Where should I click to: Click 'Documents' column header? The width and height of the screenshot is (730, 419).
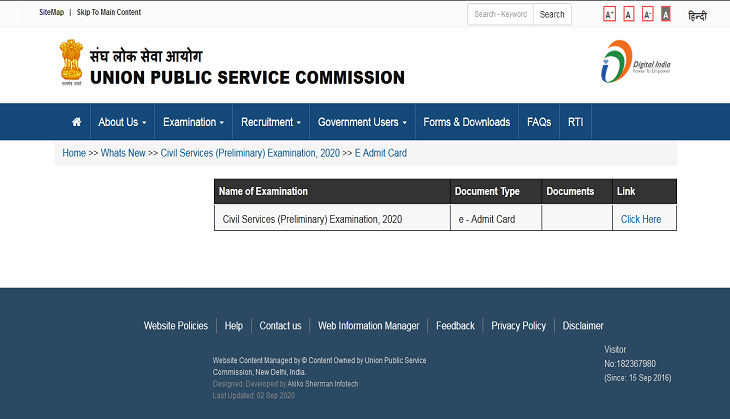(577, 191)
